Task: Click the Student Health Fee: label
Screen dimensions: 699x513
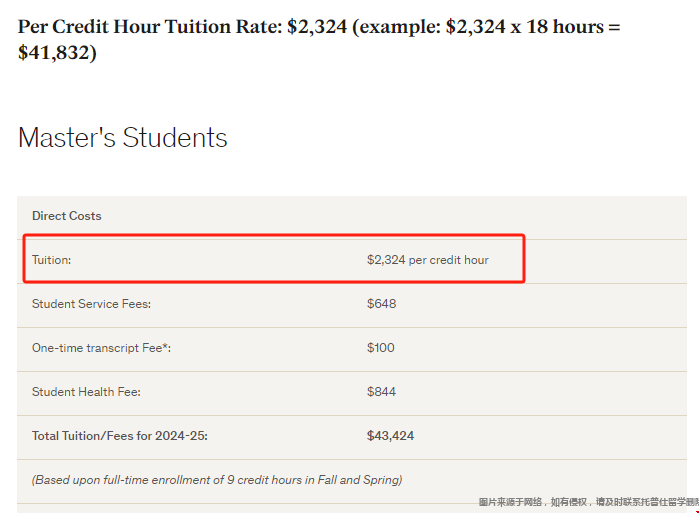Action: coord(86,392)
